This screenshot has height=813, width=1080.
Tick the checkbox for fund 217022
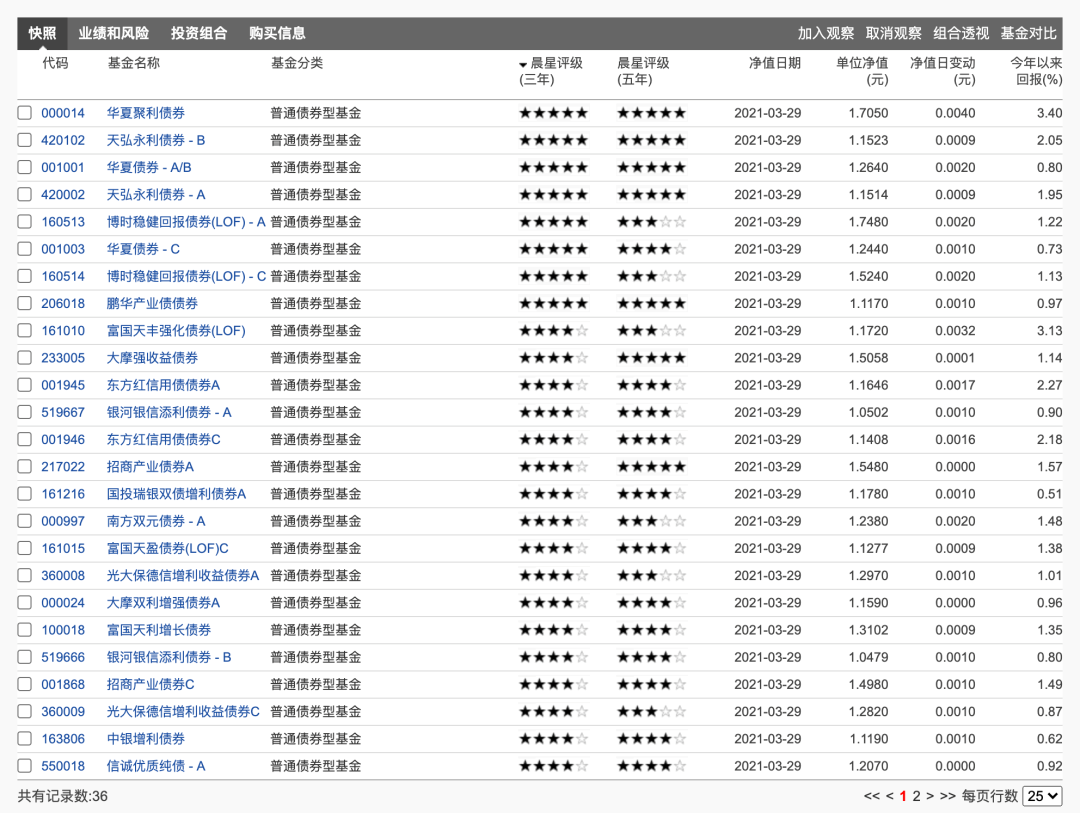pyautogui.click(x=25, y=466)
